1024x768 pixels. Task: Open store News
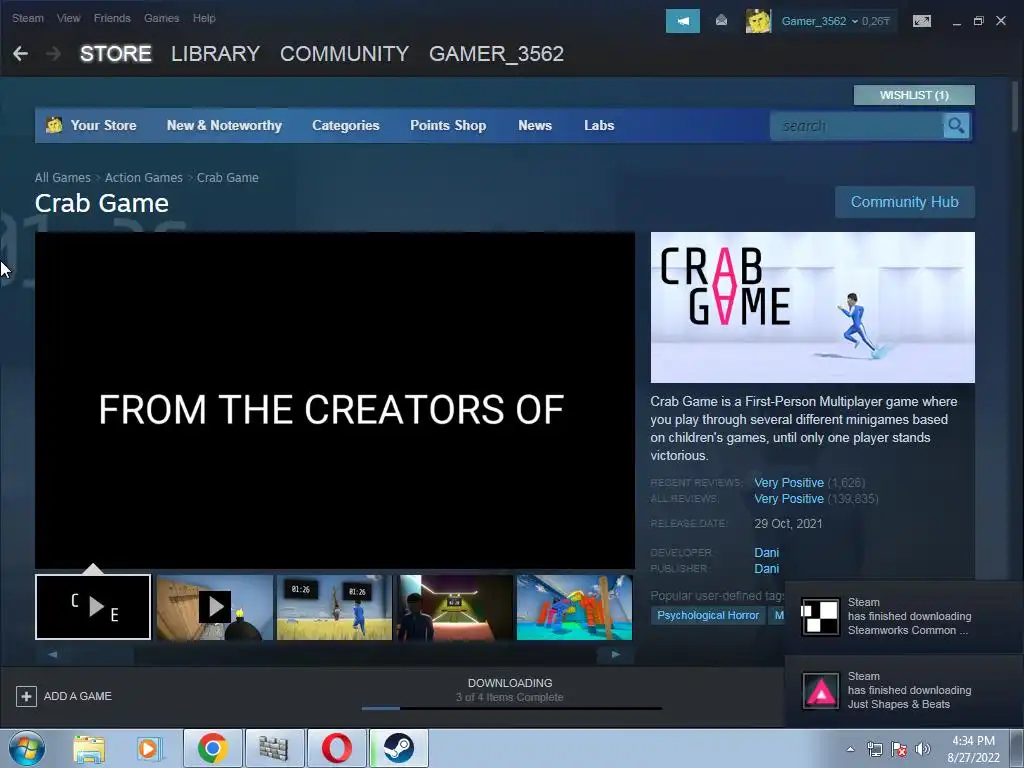pyautogui.click(x=535, y=125)
